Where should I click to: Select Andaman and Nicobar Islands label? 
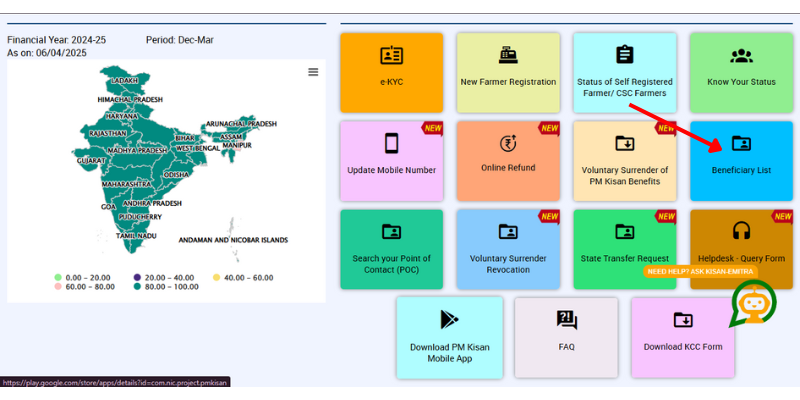[x=233, y=240]
